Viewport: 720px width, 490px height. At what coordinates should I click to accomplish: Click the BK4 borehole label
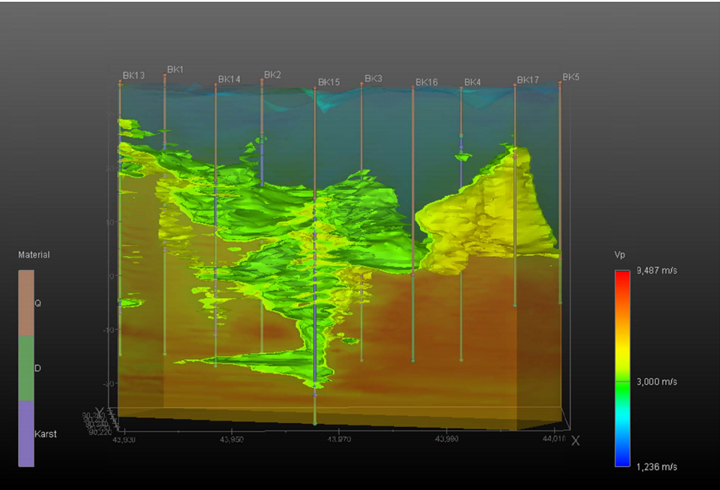coord(472,82)
